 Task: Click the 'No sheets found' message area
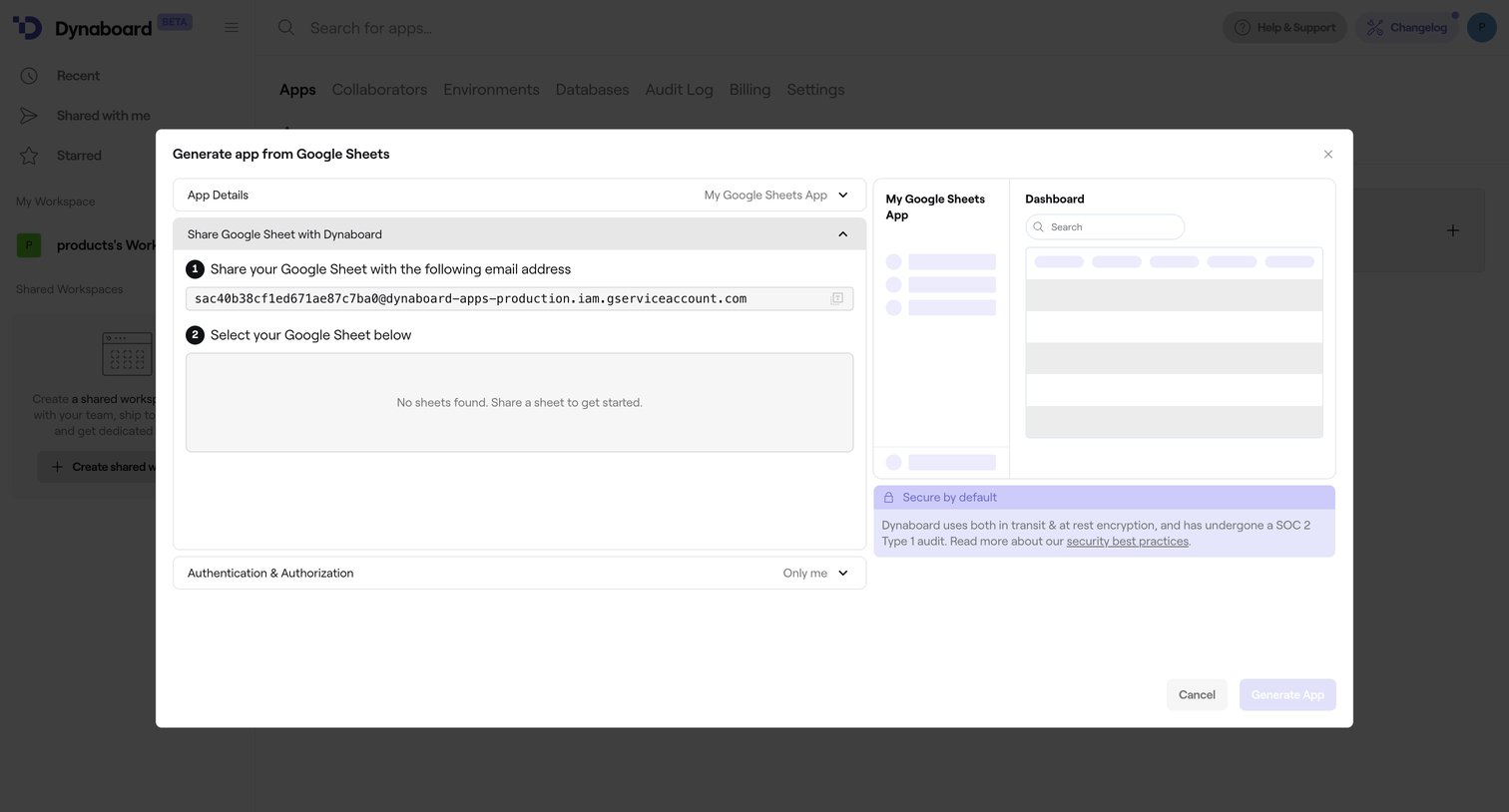pyautogui.click(x=519, y=403)
